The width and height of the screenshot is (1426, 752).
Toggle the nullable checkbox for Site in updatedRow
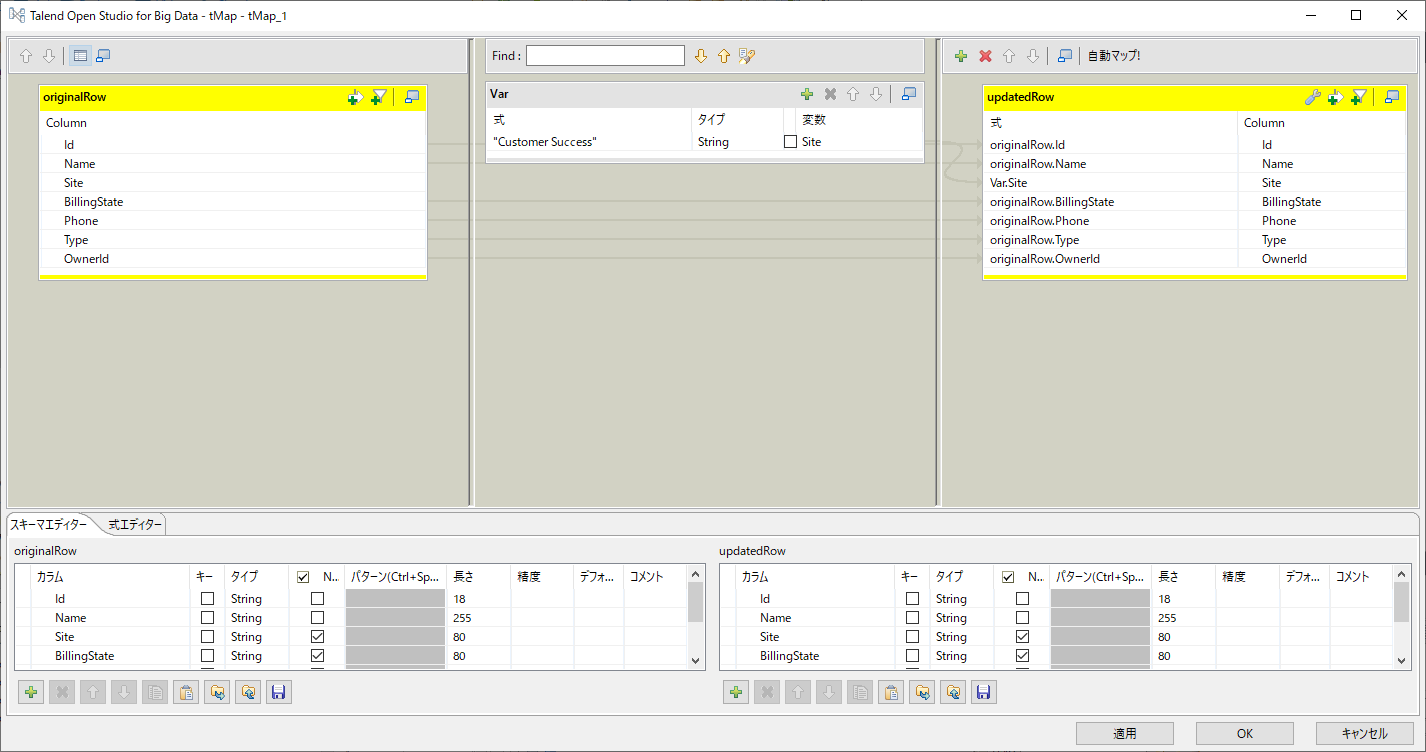1021,636
